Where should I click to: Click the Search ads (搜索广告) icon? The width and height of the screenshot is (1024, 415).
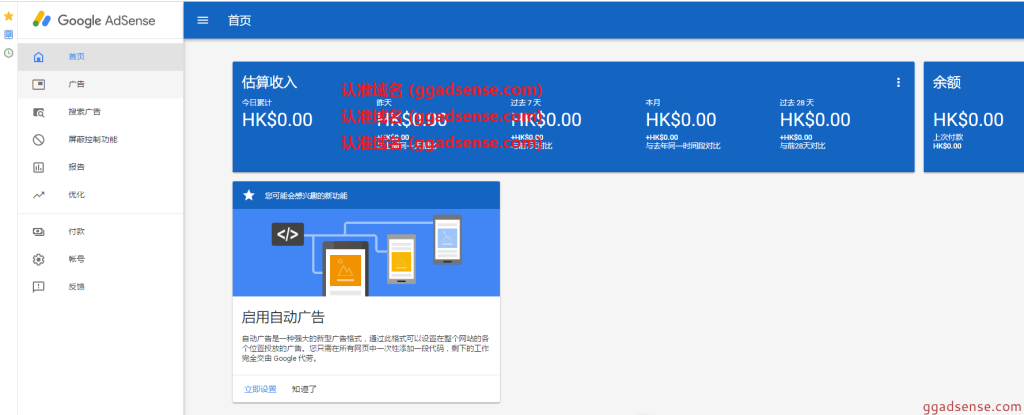pos(39,112)
